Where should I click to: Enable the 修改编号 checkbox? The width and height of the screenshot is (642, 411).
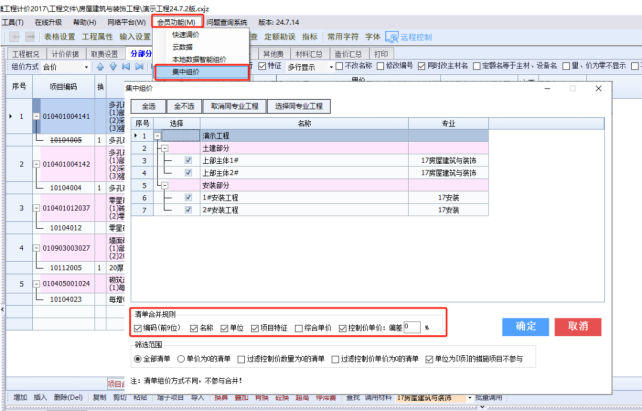[x=380, y=66]
